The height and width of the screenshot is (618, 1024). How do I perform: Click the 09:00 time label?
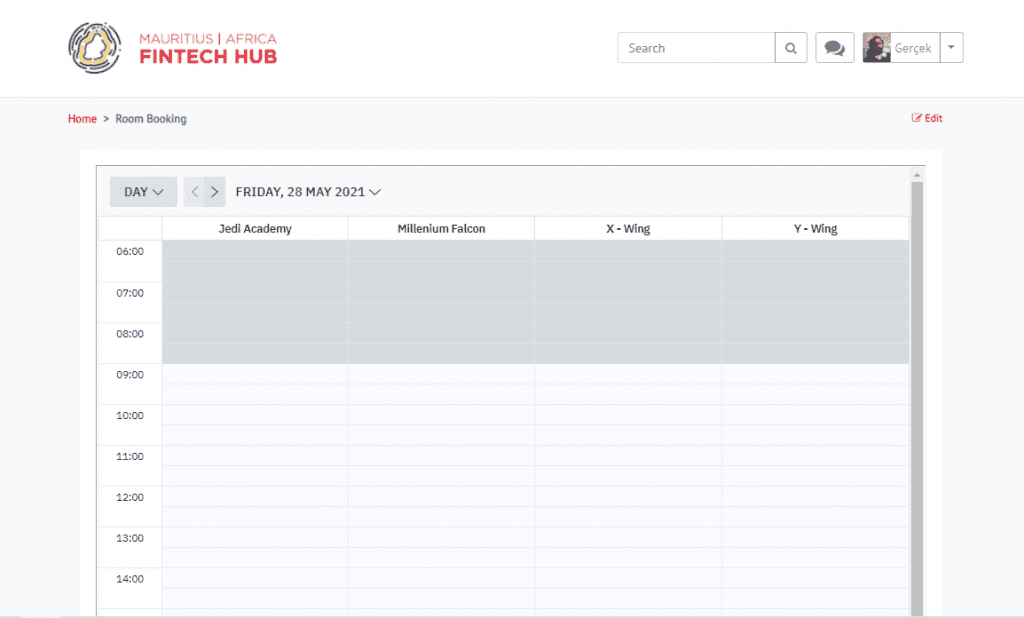[130, 375]
